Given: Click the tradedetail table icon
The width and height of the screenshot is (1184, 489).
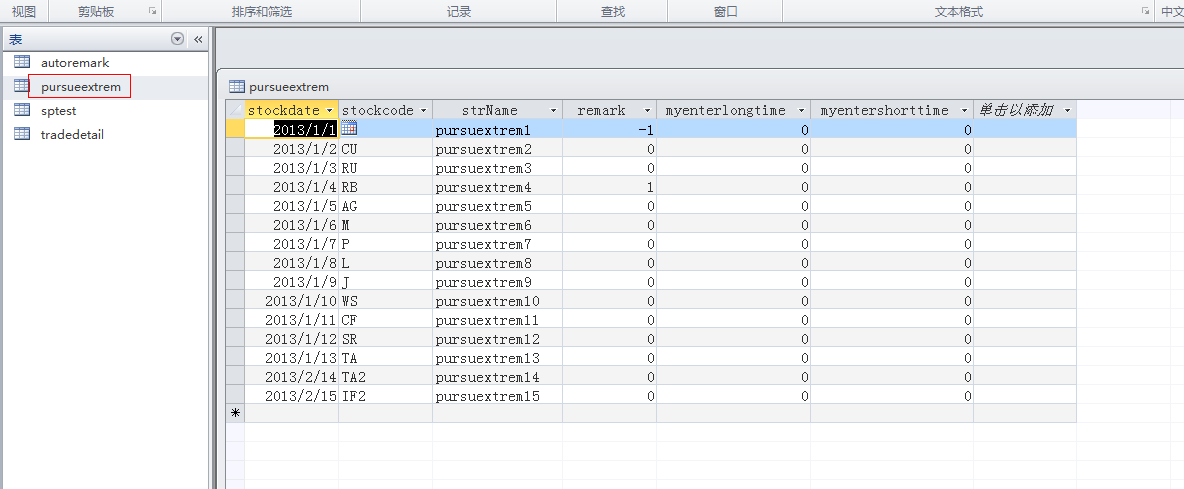Looking at the screenshot, I should click(22, 134).
